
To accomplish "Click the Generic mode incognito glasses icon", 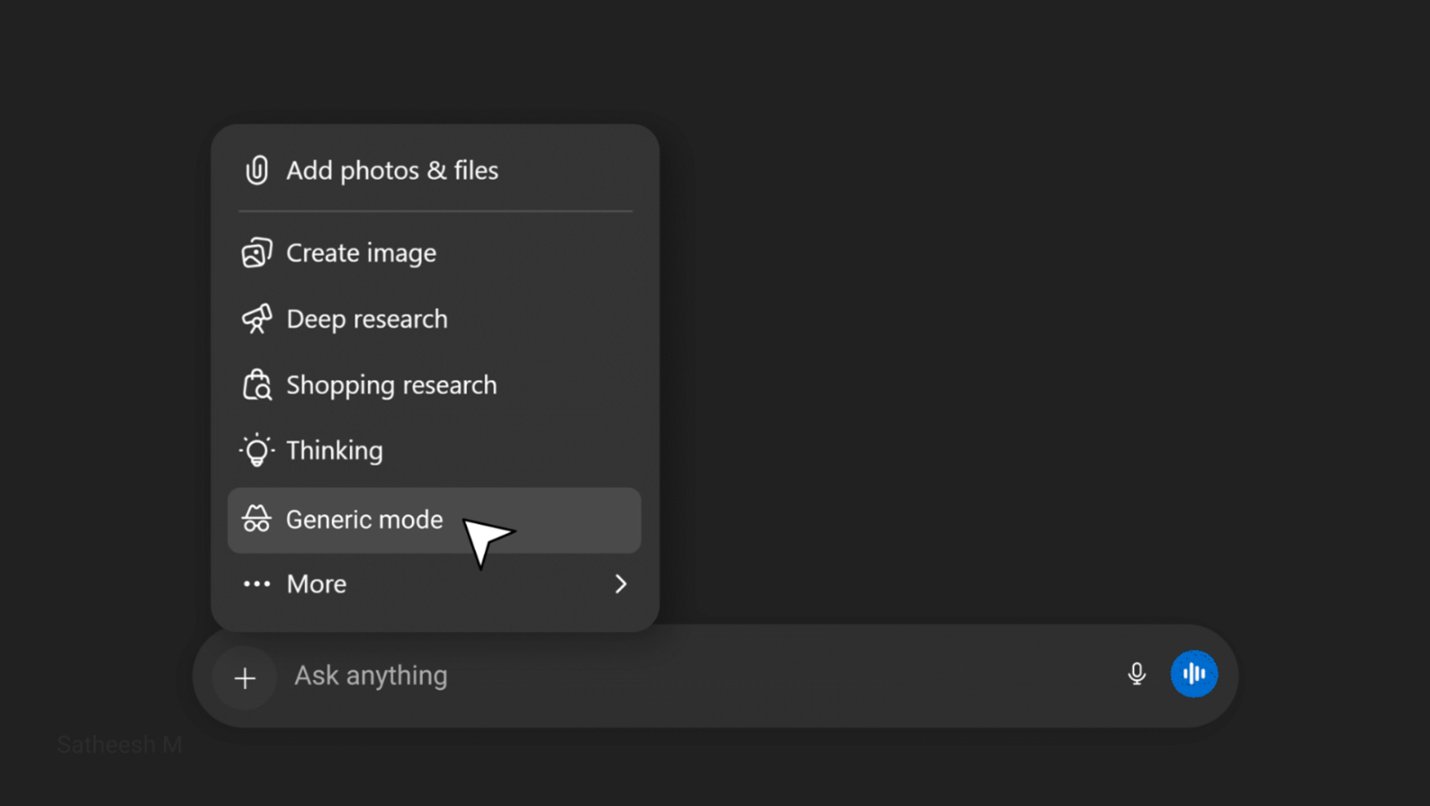I will pos(257,520).
